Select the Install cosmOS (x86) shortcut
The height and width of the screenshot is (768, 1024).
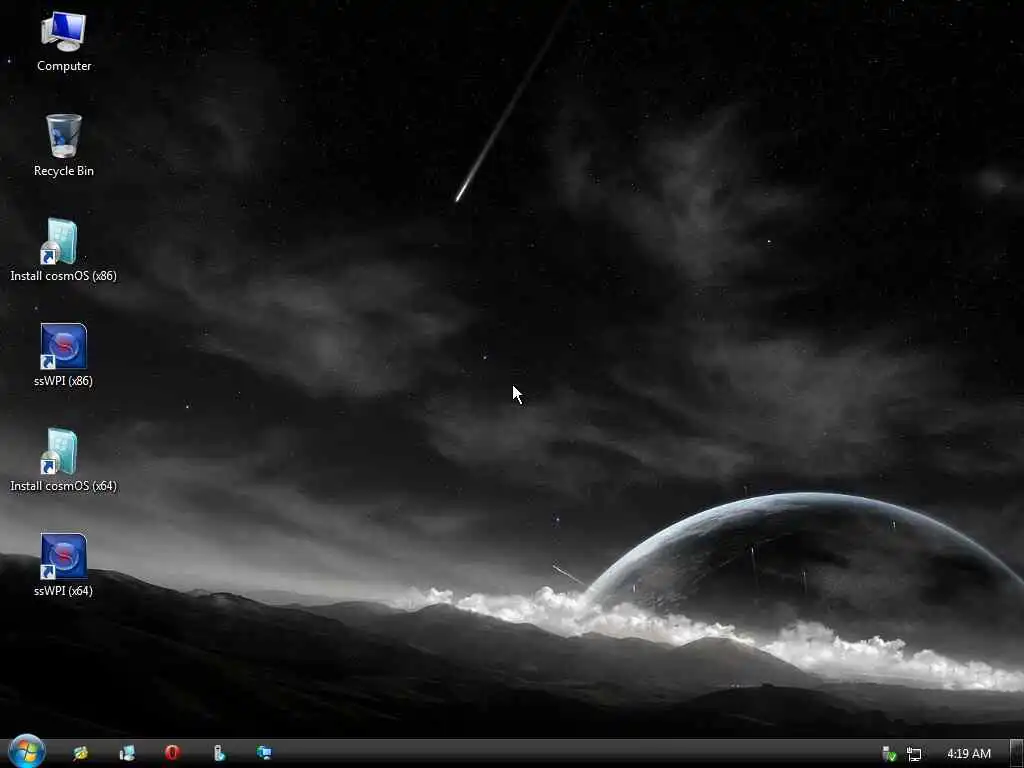pos(63,250)
